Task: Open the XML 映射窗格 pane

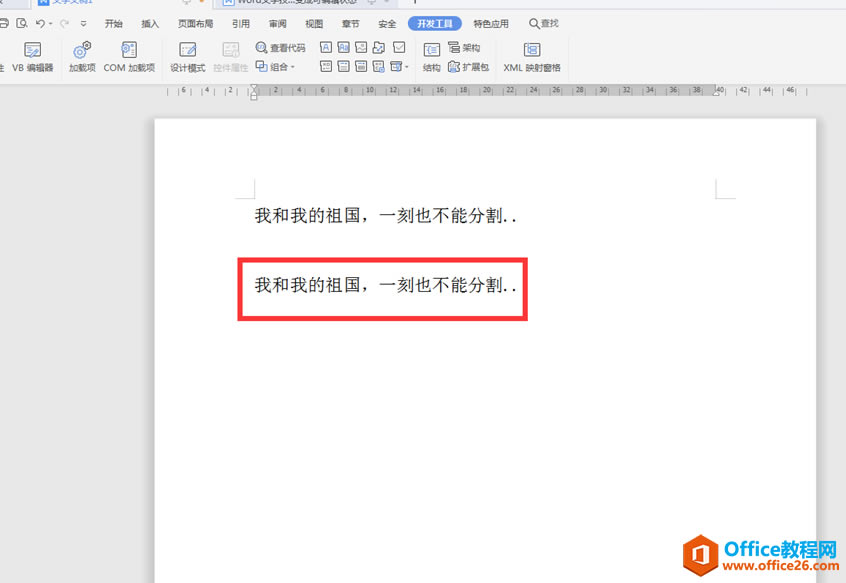Action: (x=532, y=56)
